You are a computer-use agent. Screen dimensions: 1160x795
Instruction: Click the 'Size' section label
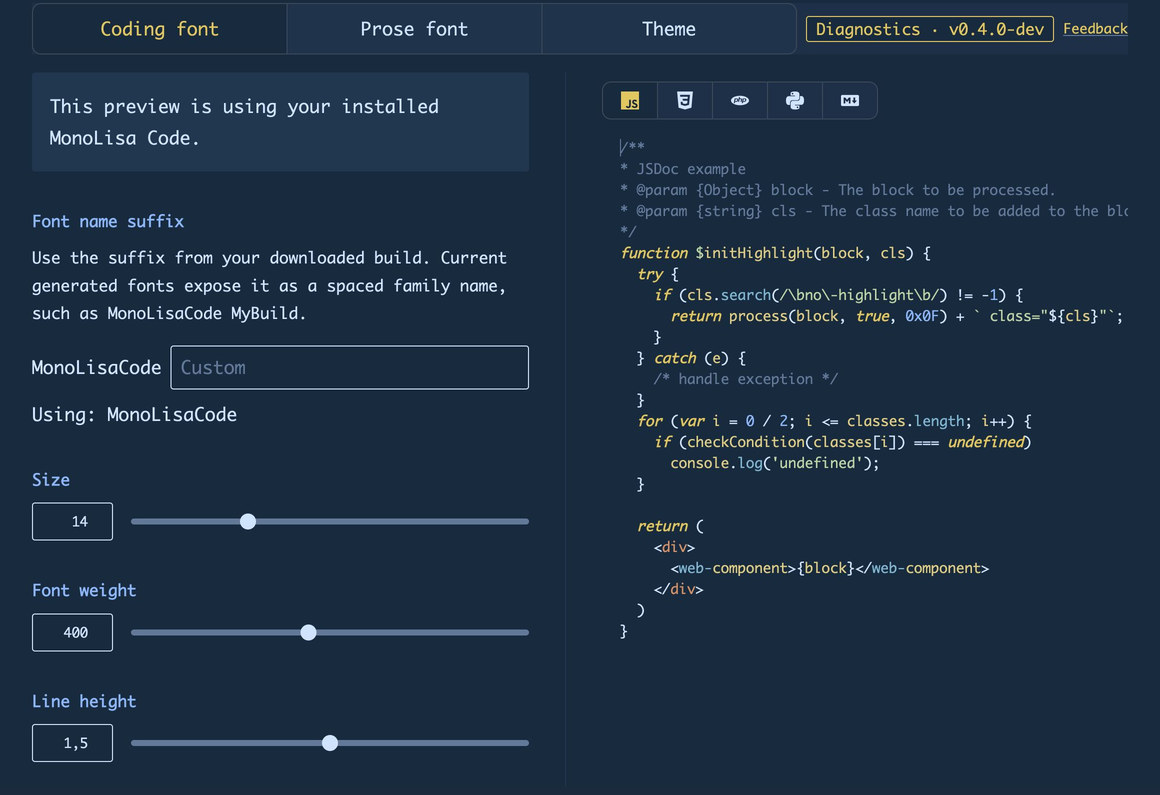click(51, 480)
